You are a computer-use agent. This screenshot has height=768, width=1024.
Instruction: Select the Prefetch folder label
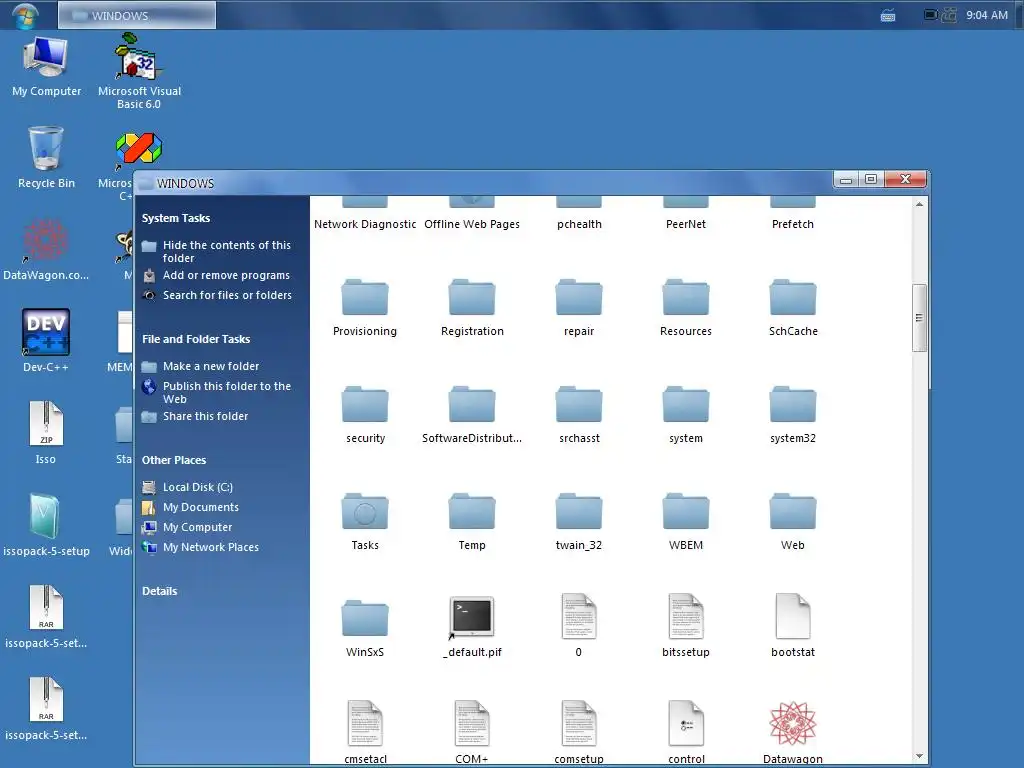pos(793,224)
